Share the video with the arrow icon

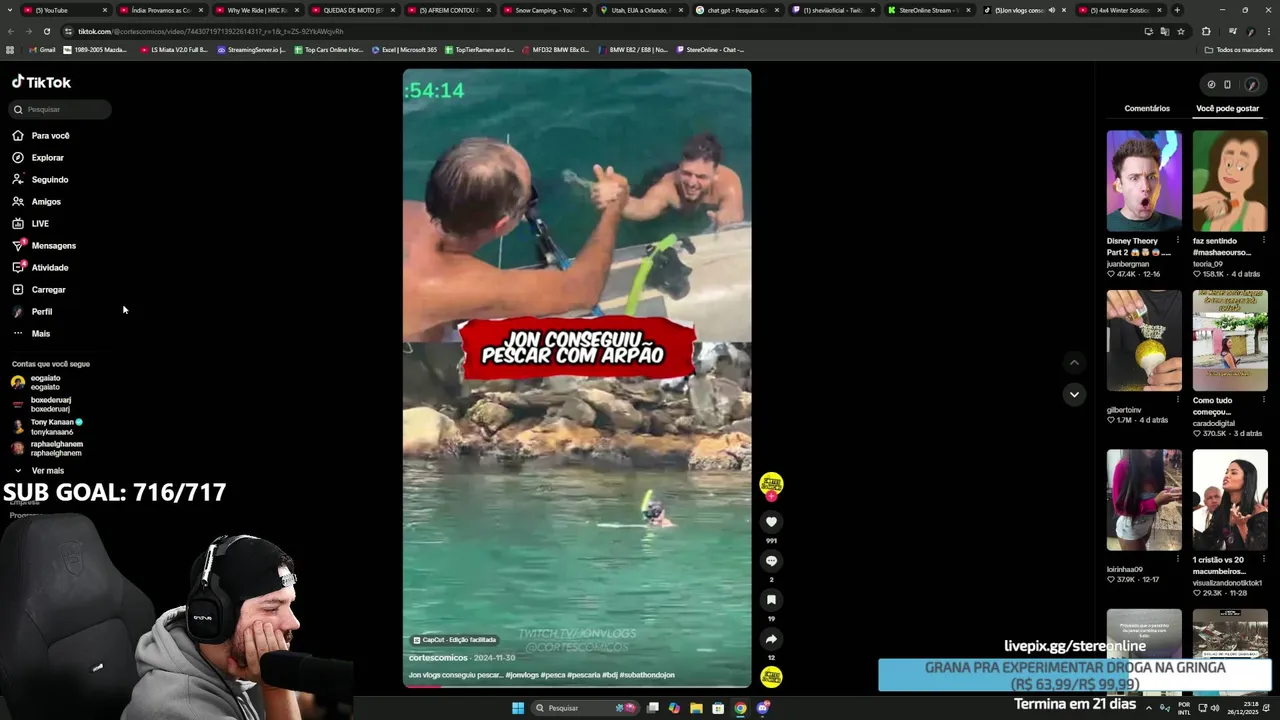pyautogui.click(x=771, y=638)
